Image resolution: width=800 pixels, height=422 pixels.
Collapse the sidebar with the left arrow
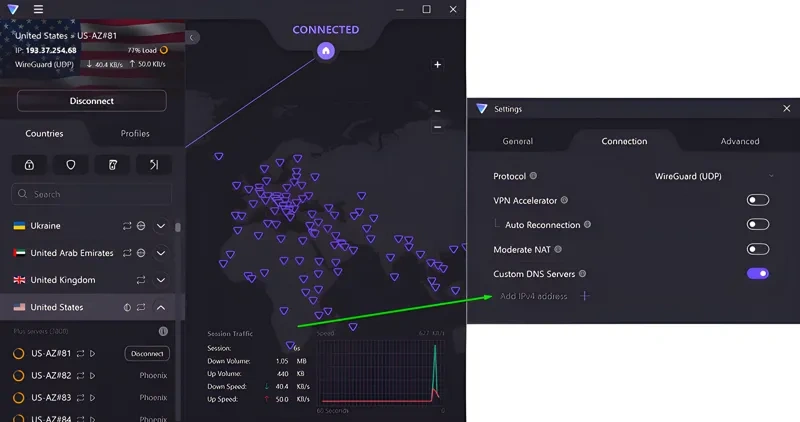[x=192, y=37]
